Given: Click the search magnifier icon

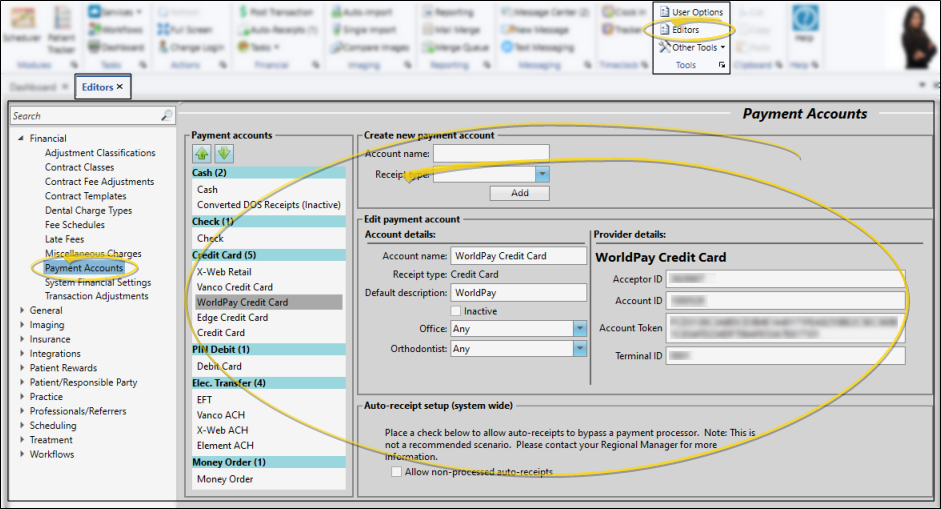Looking at the screenshot, I should tap(166, 116).
